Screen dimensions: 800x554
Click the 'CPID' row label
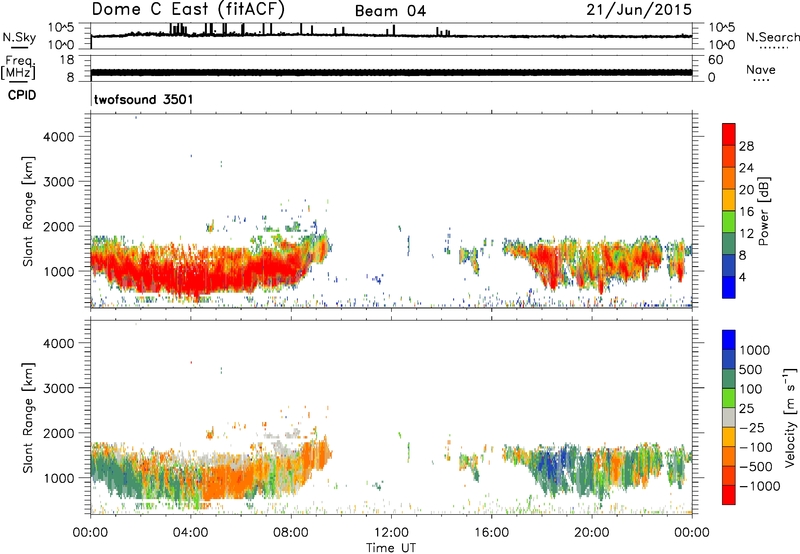(22, 95)
